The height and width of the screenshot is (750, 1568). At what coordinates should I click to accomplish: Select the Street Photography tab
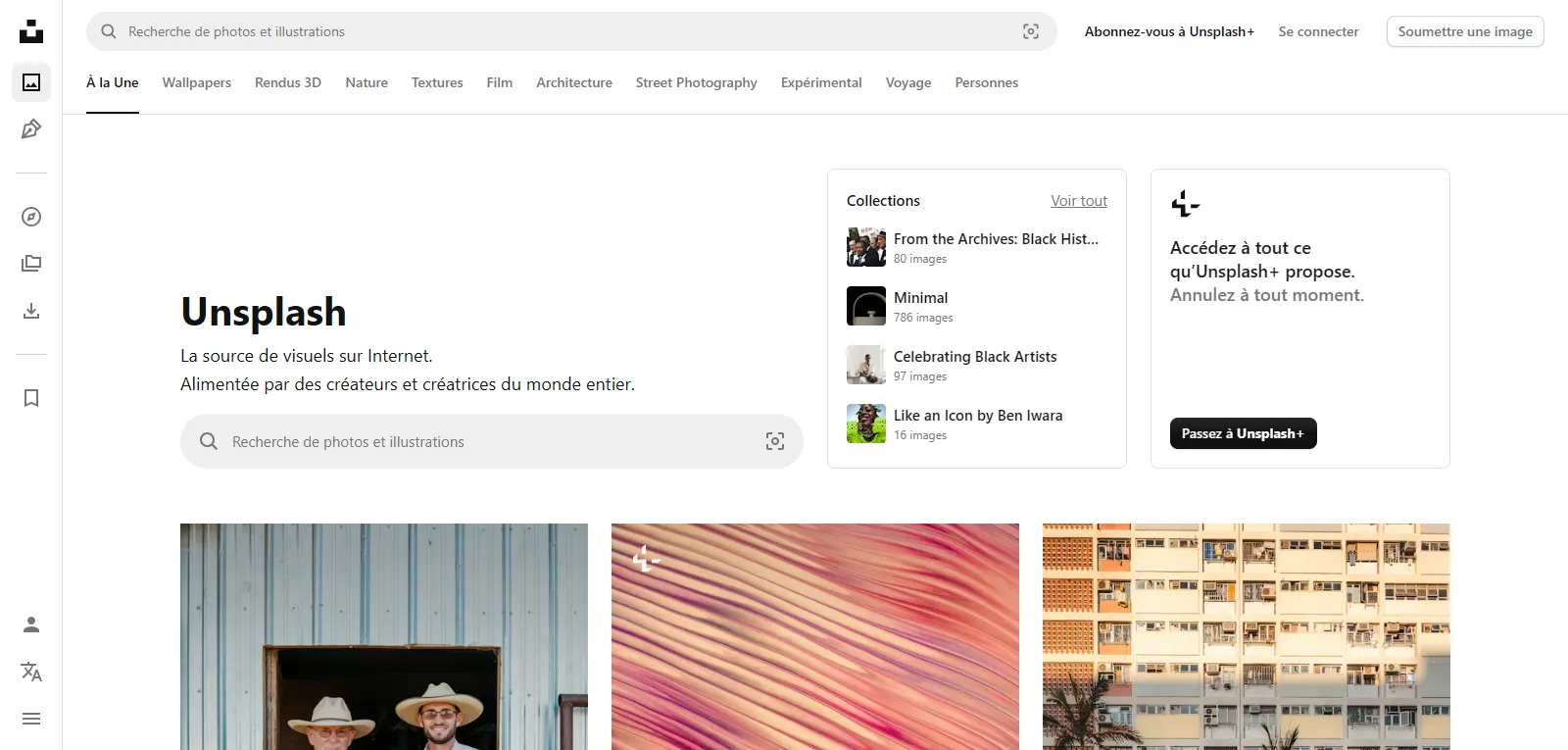696,82
